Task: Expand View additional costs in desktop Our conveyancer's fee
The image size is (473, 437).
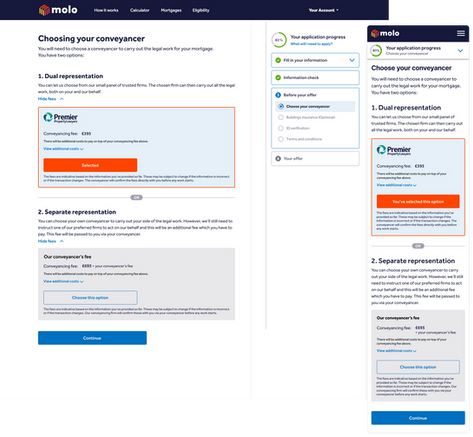Action: (63, 282)
